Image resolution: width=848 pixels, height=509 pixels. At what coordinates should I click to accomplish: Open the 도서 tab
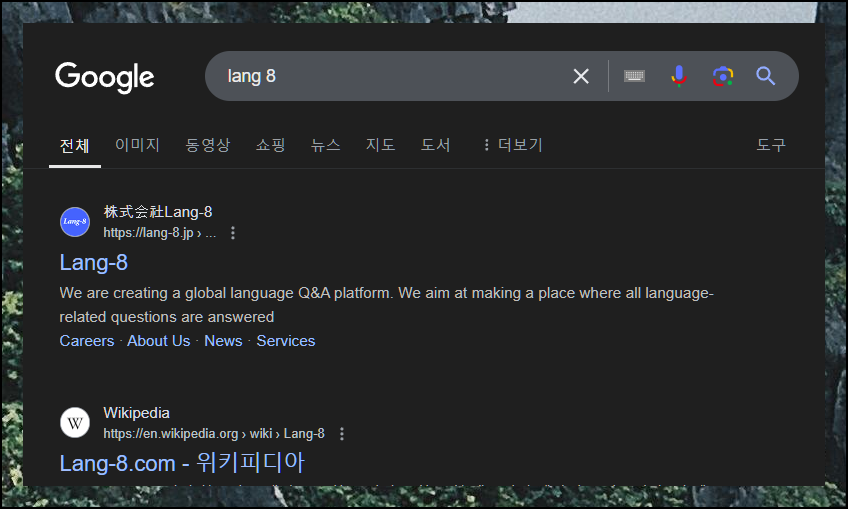click(x=435, y=145)
